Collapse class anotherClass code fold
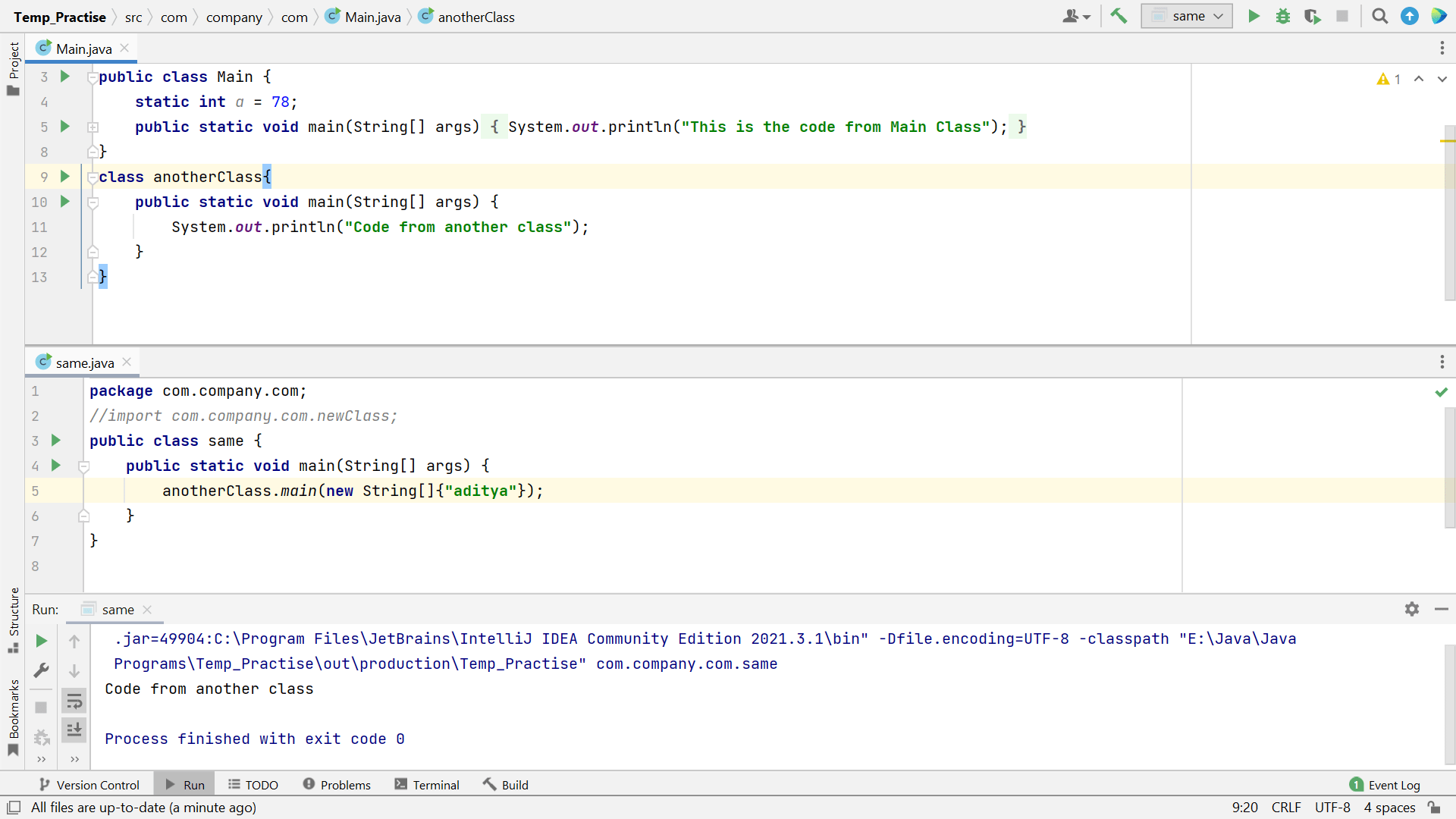Image resolution: width=1456 pixels, height=819 pixels. click(x=93, y=177)
